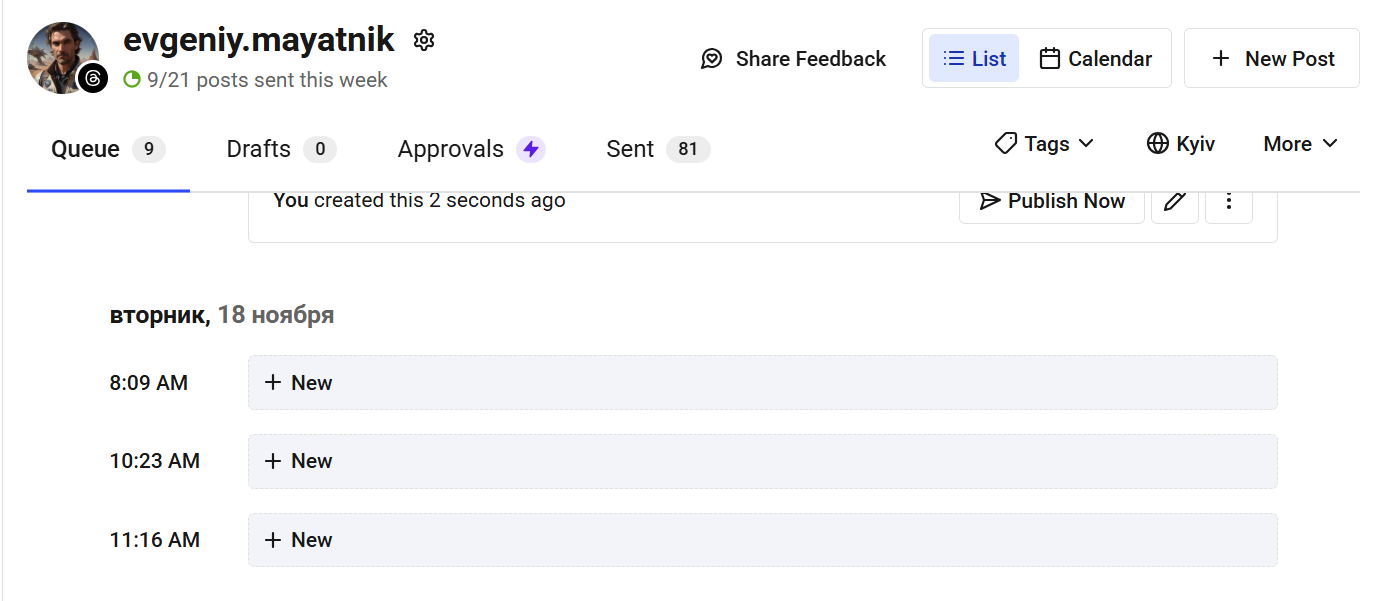1373x601 pixels.
Task: Expand the More dropdown menu
Action: (1300, 144)
